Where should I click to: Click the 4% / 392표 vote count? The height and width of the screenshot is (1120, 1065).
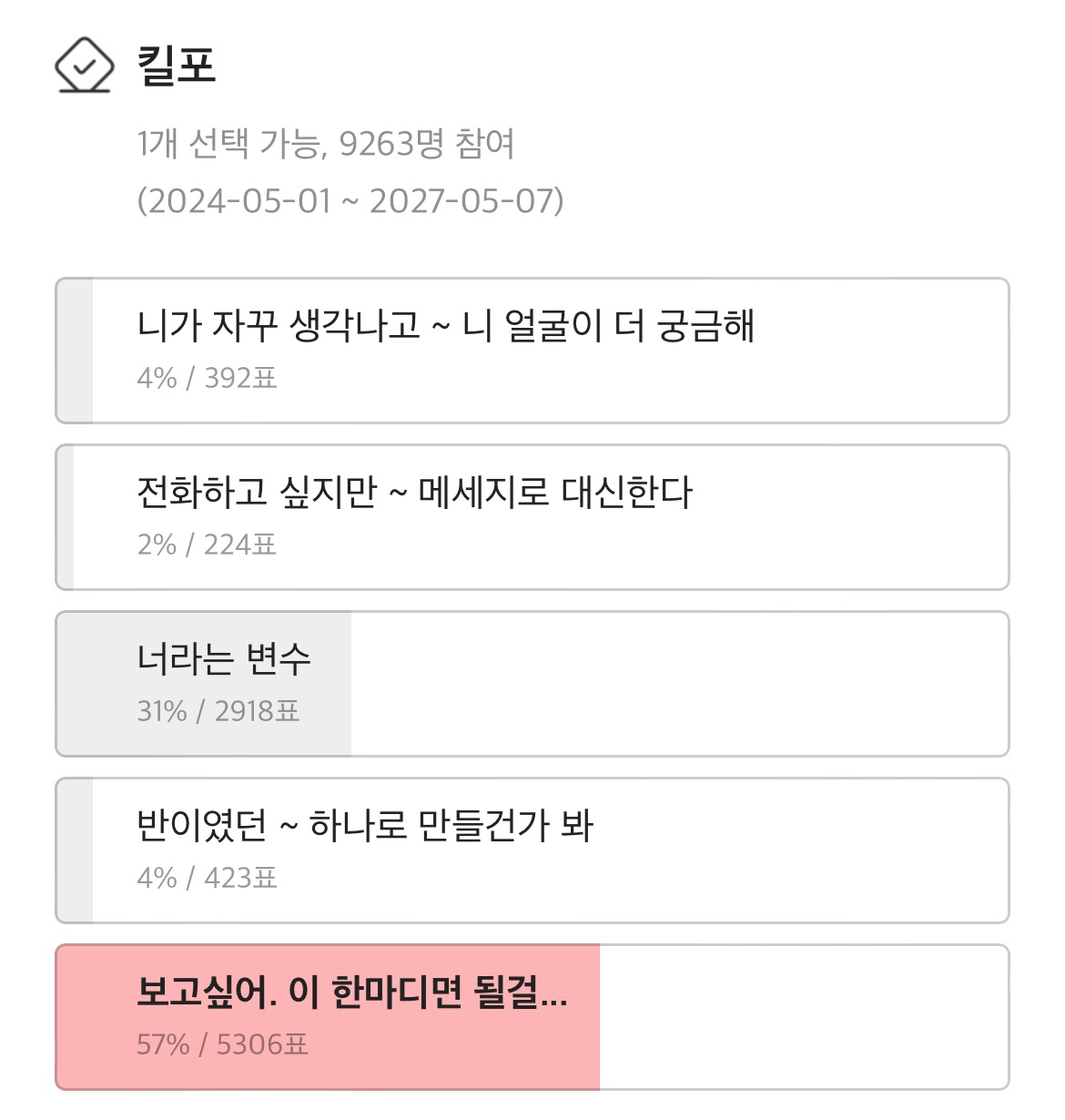coord(207,378)
